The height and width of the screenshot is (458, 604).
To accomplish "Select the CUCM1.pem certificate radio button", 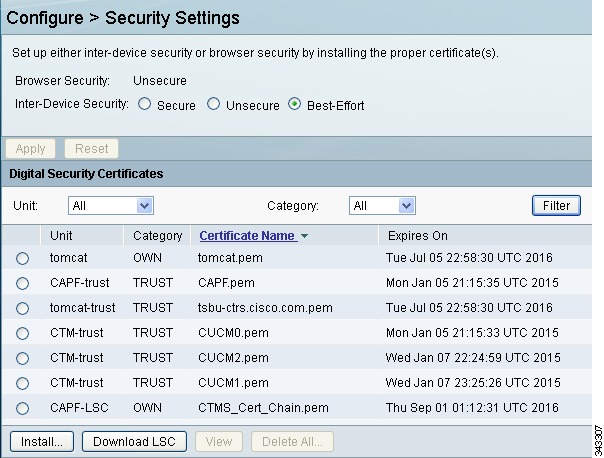I will 22,383.
